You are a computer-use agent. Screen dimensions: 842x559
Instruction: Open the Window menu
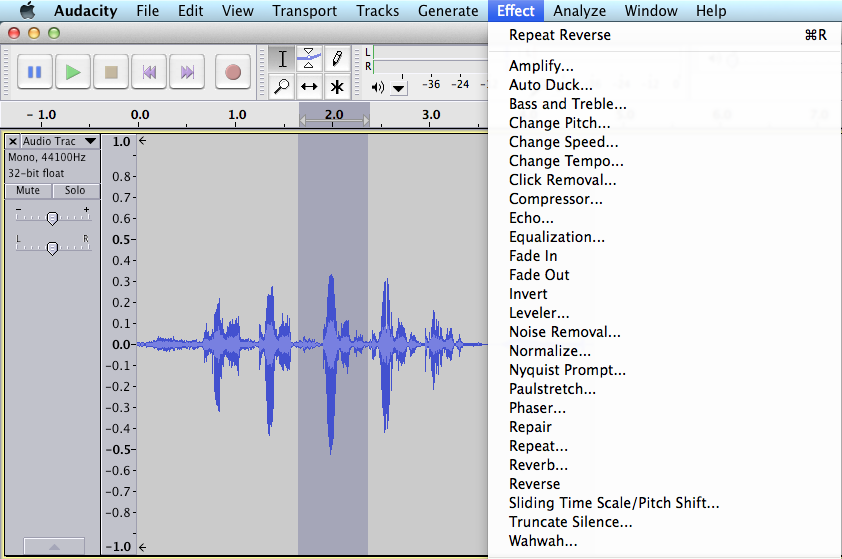651,11
